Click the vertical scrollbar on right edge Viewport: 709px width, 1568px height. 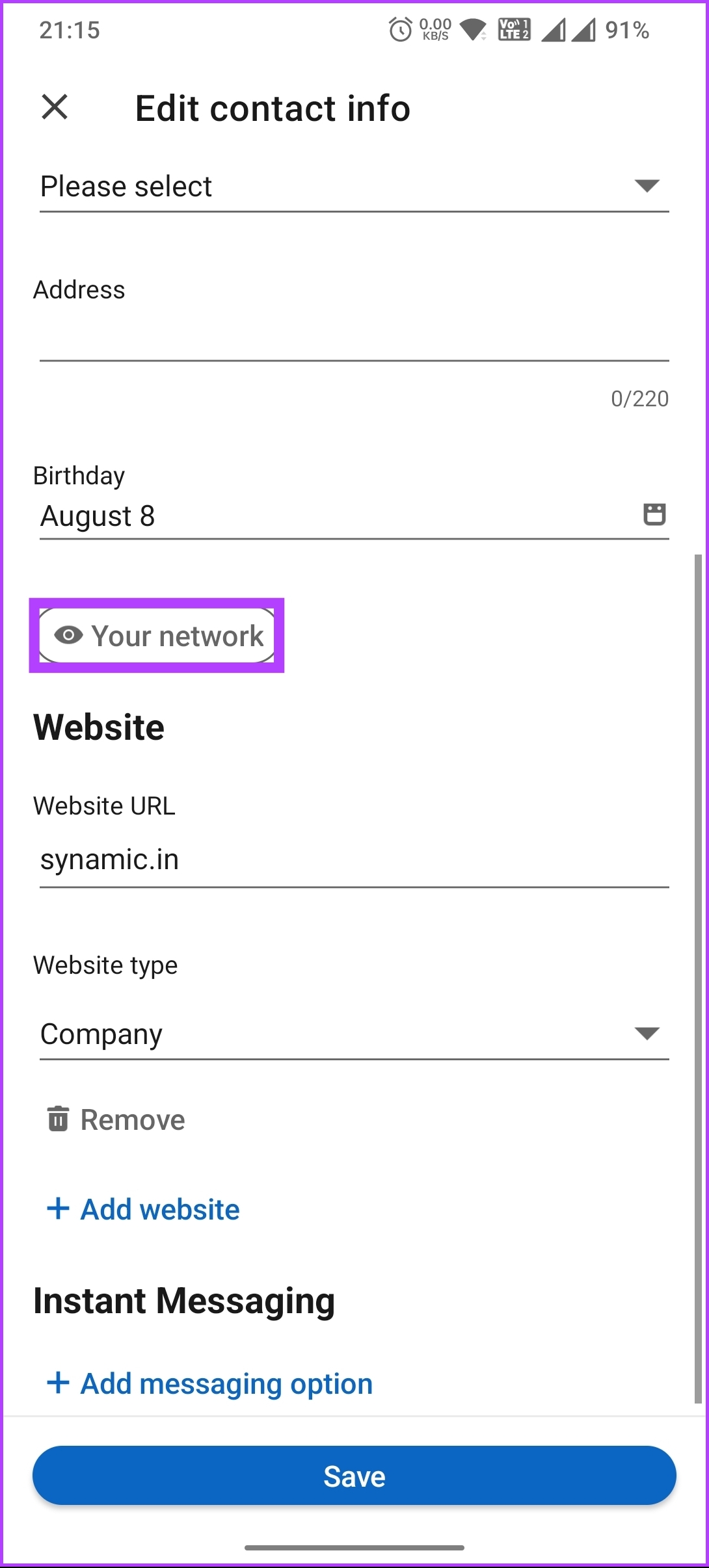(x=698, y=978)
